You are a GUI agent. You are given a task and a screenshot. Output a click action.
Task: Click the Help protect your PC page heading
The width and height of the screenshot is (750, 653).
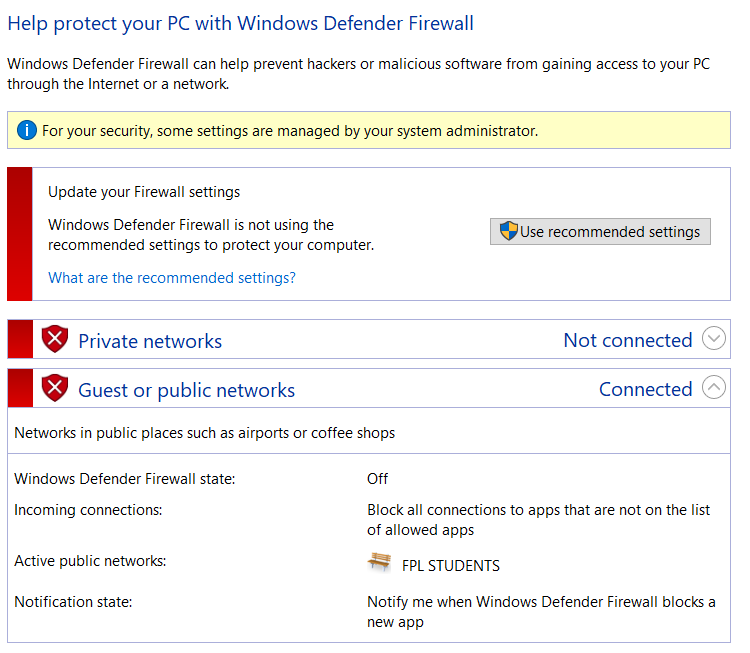[241, 24]
